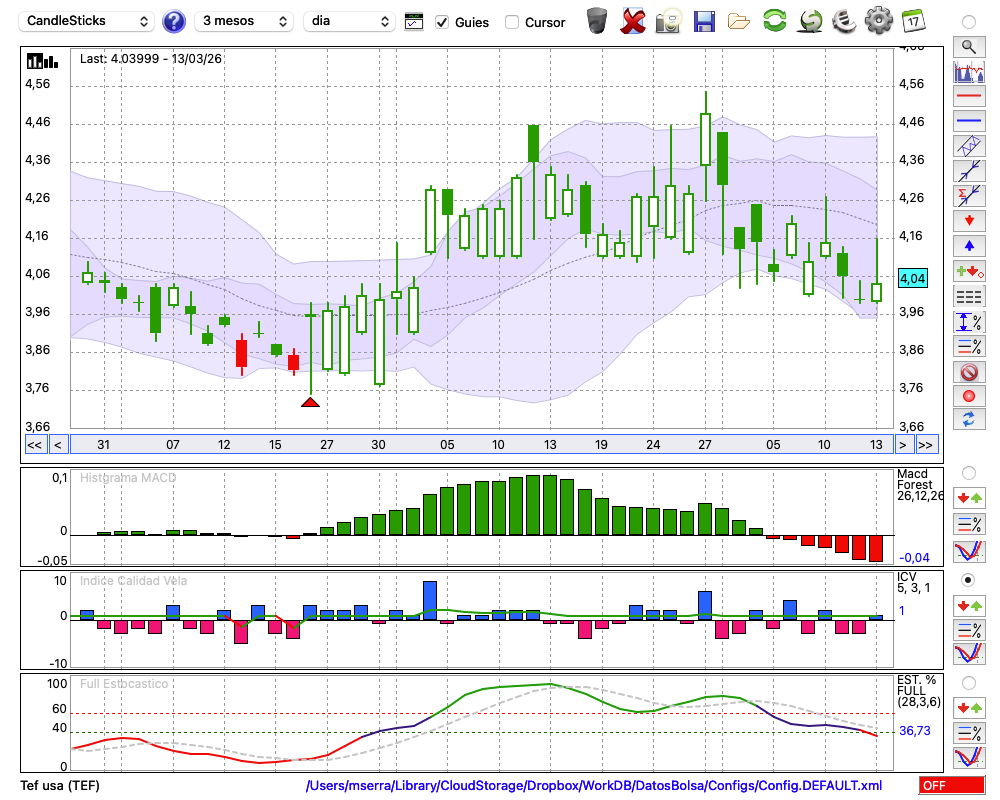Open the CandleSticks chart type dropdown
The image size is (1000, 800).
click(88, 21)
